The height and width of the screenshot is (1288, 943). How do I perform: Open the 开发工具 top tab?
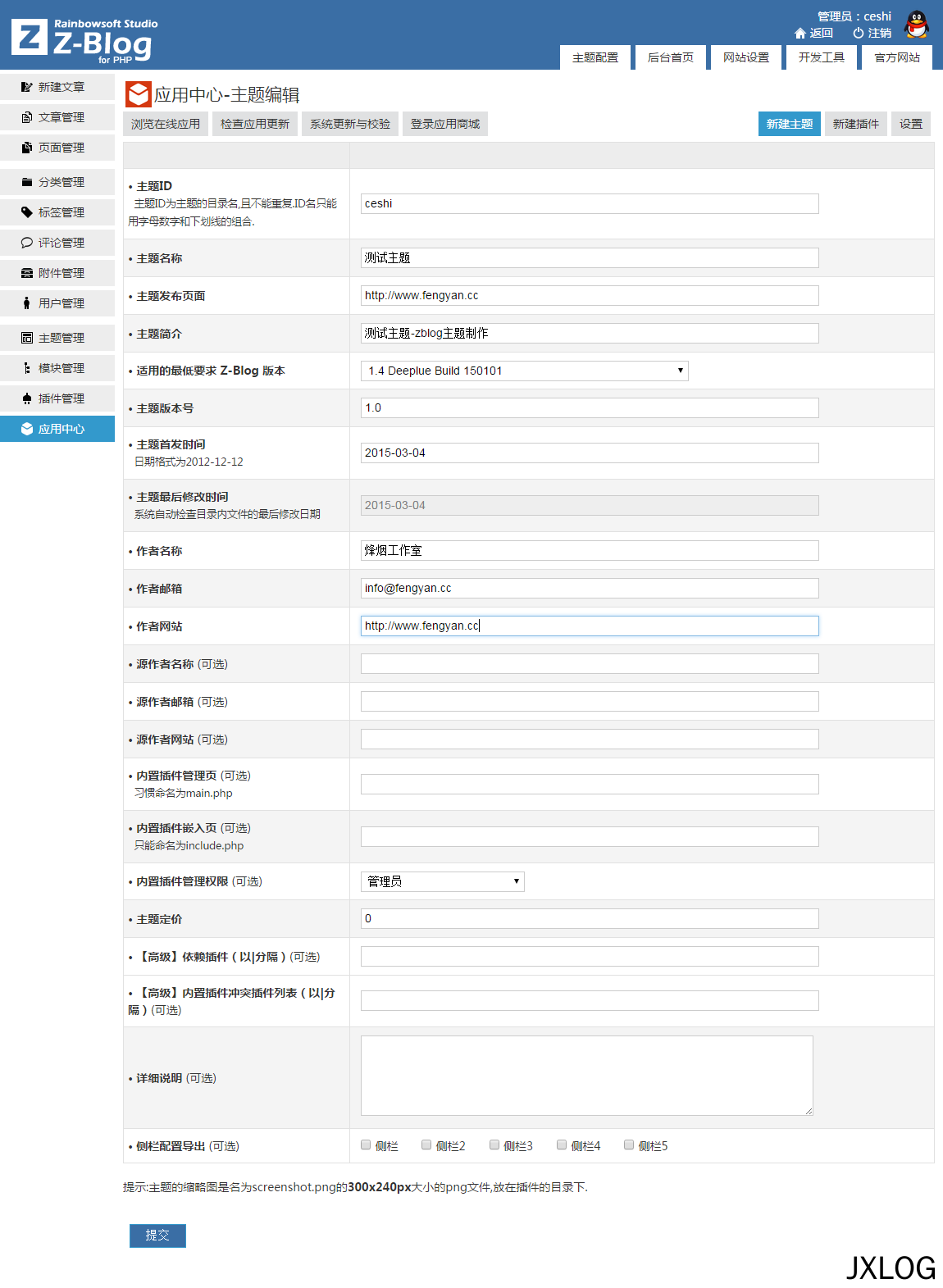click(822, 57)
